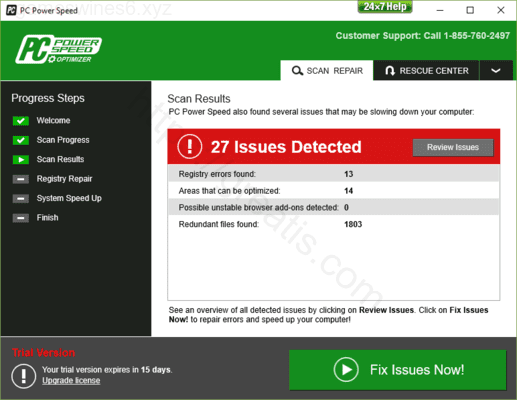Click the green arrow beside Scan Results step
The height and width of the screenshot is (400, 517).
[x=21, y=160]
